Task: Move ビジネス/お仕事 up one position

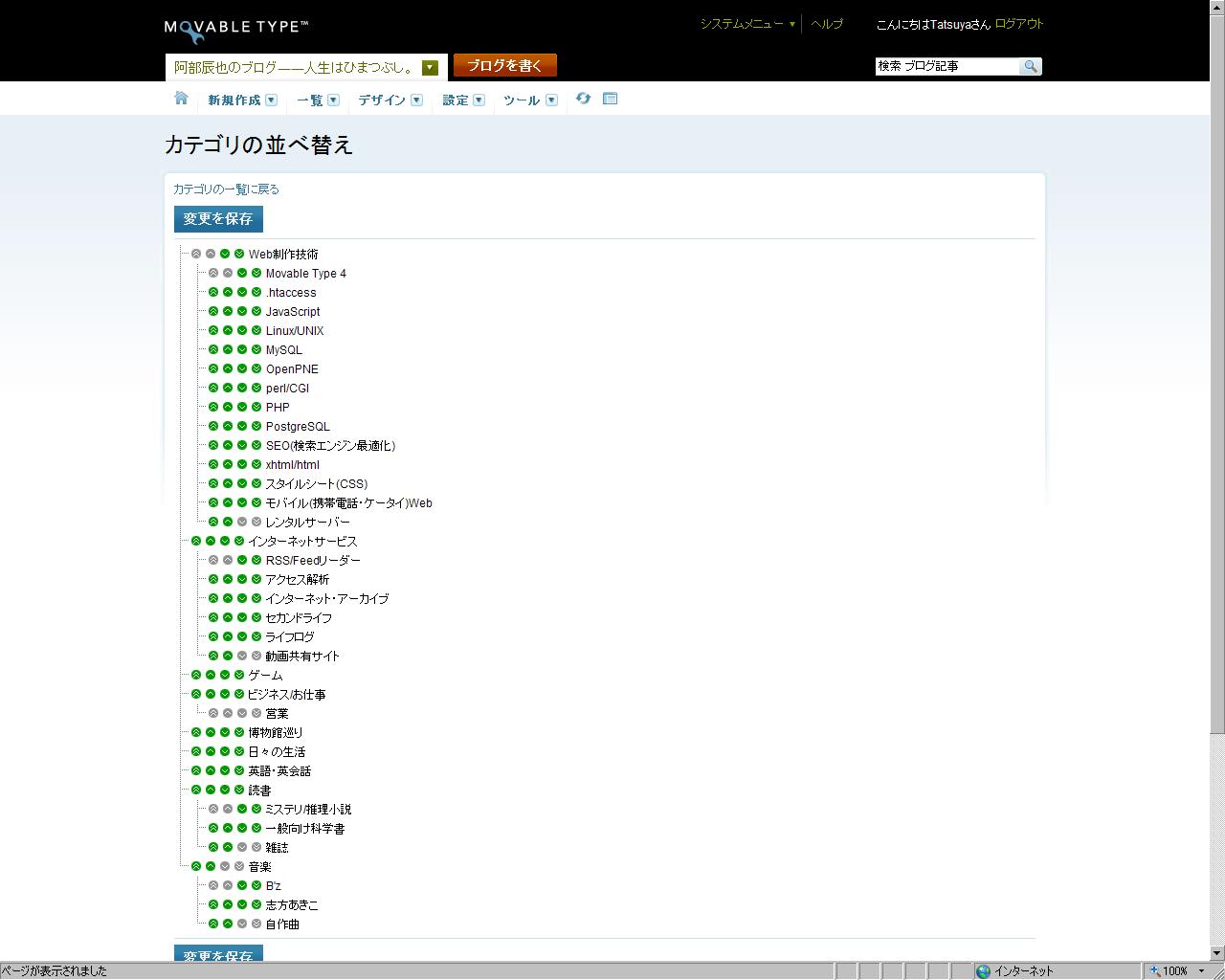Action: (211, 694)
